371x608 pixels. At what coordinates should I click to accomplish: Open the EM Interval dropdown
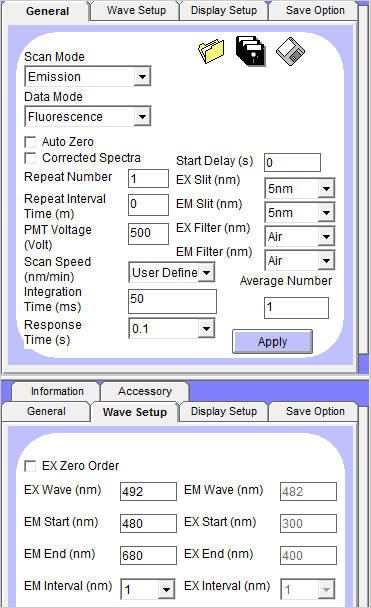[x=148, y=589]
